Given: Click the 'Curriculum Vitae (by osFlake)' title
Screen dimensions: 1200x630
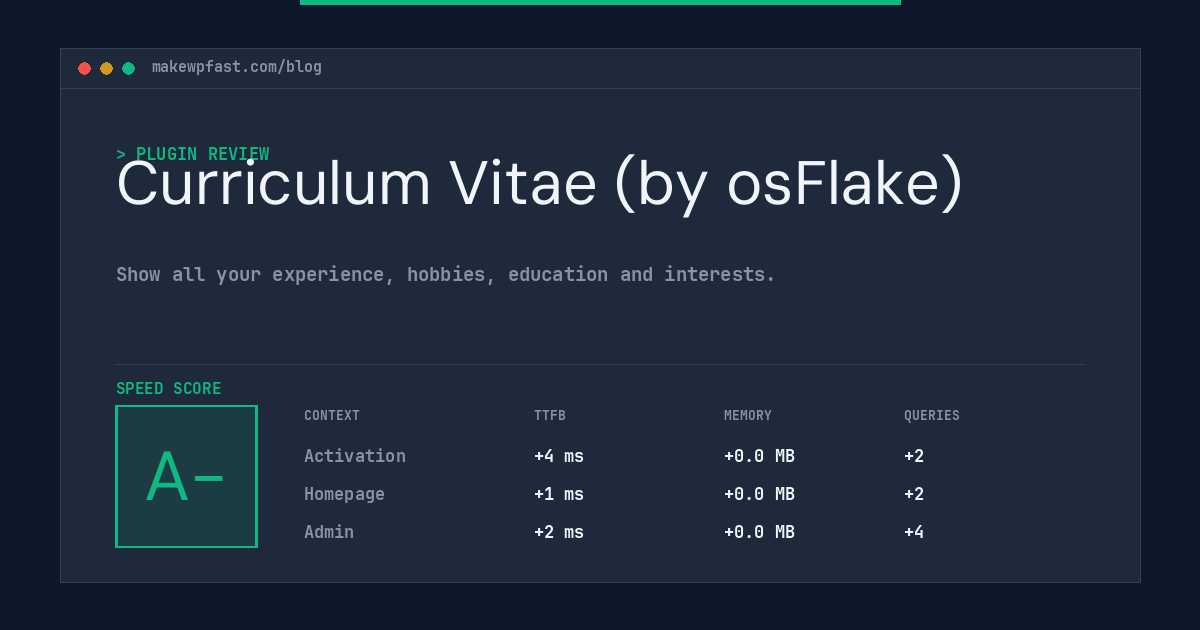Looking at the screenshot, I should coord(540,184).
